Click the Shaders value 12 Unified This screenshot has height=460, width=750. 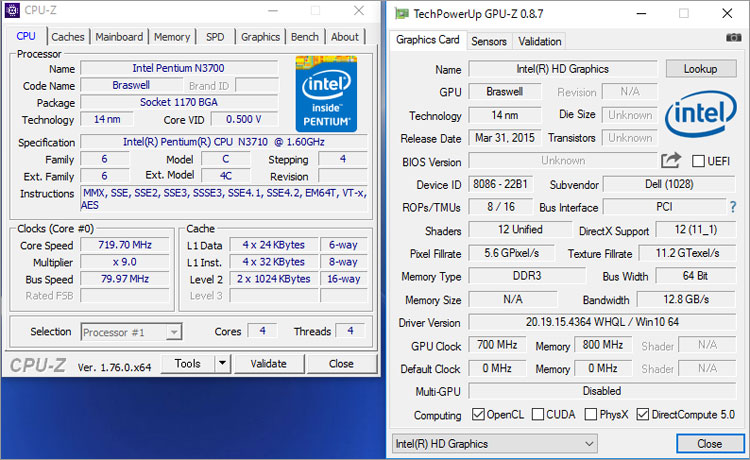point(520,230)
